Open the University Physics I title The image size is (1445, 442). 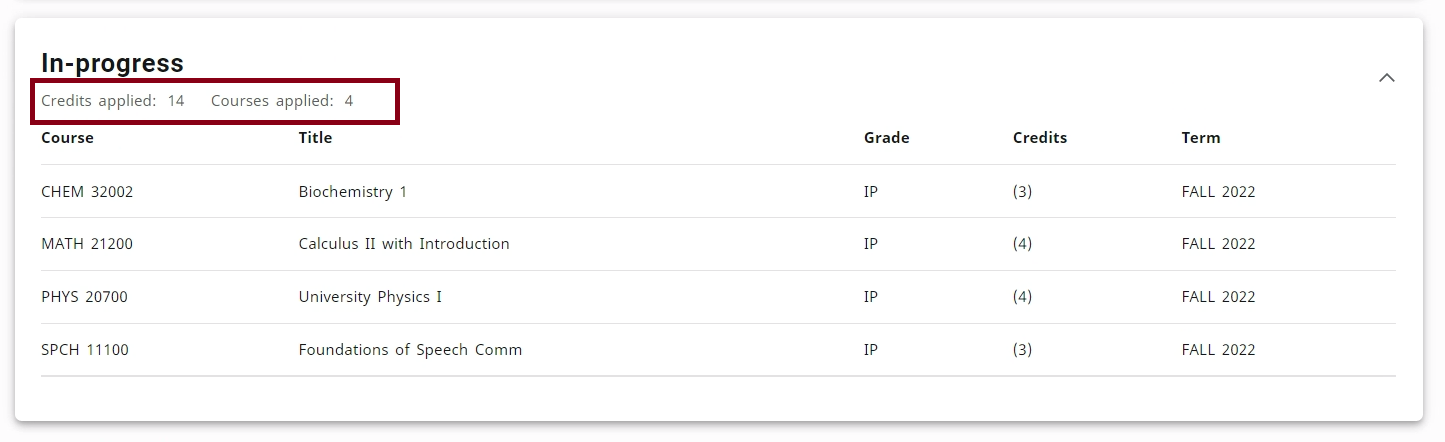[x=370, y=297]
